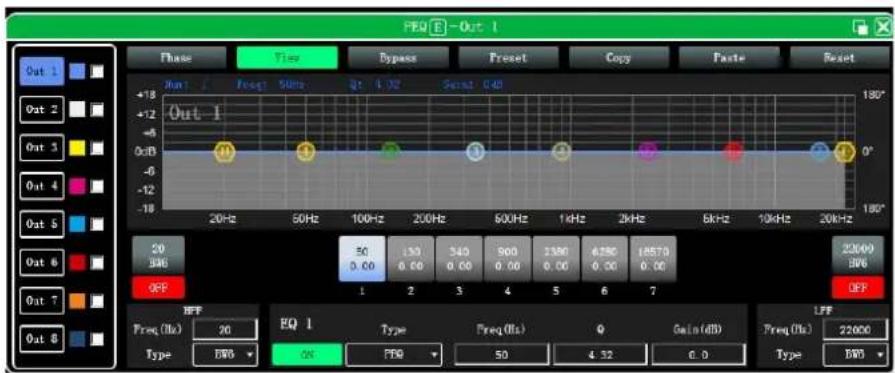Select EQ node 4 near 1kHz on the graph

[562, 151]
